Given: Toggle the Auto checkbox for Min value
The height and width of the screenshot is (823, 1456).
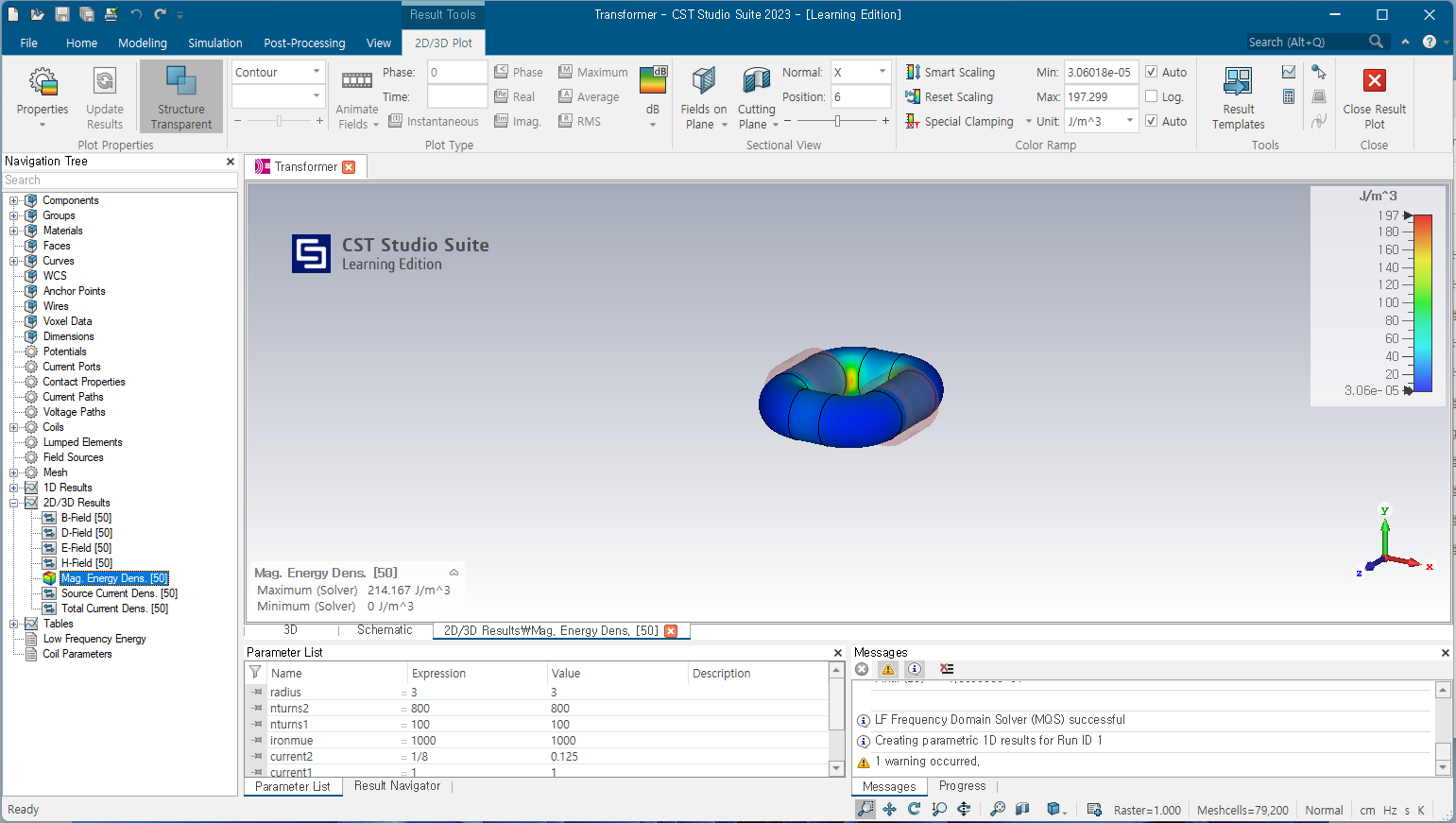Looking at the screenshot, I should click(1151, 72).
